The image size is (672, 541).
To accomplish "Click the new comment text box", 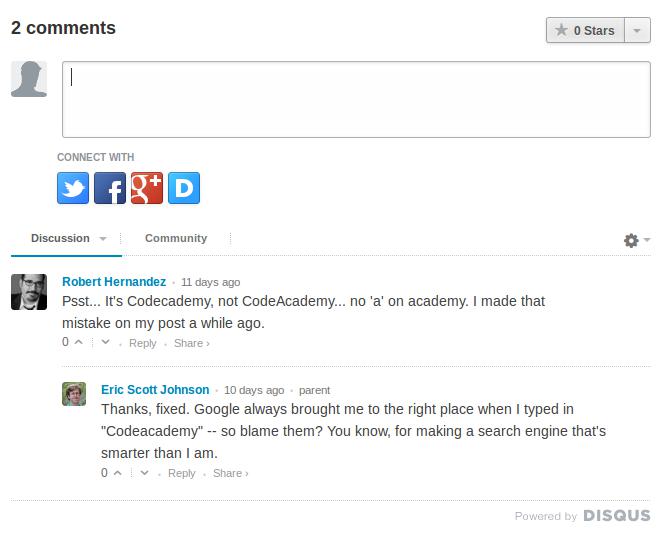I will click(x=356, y=99).
